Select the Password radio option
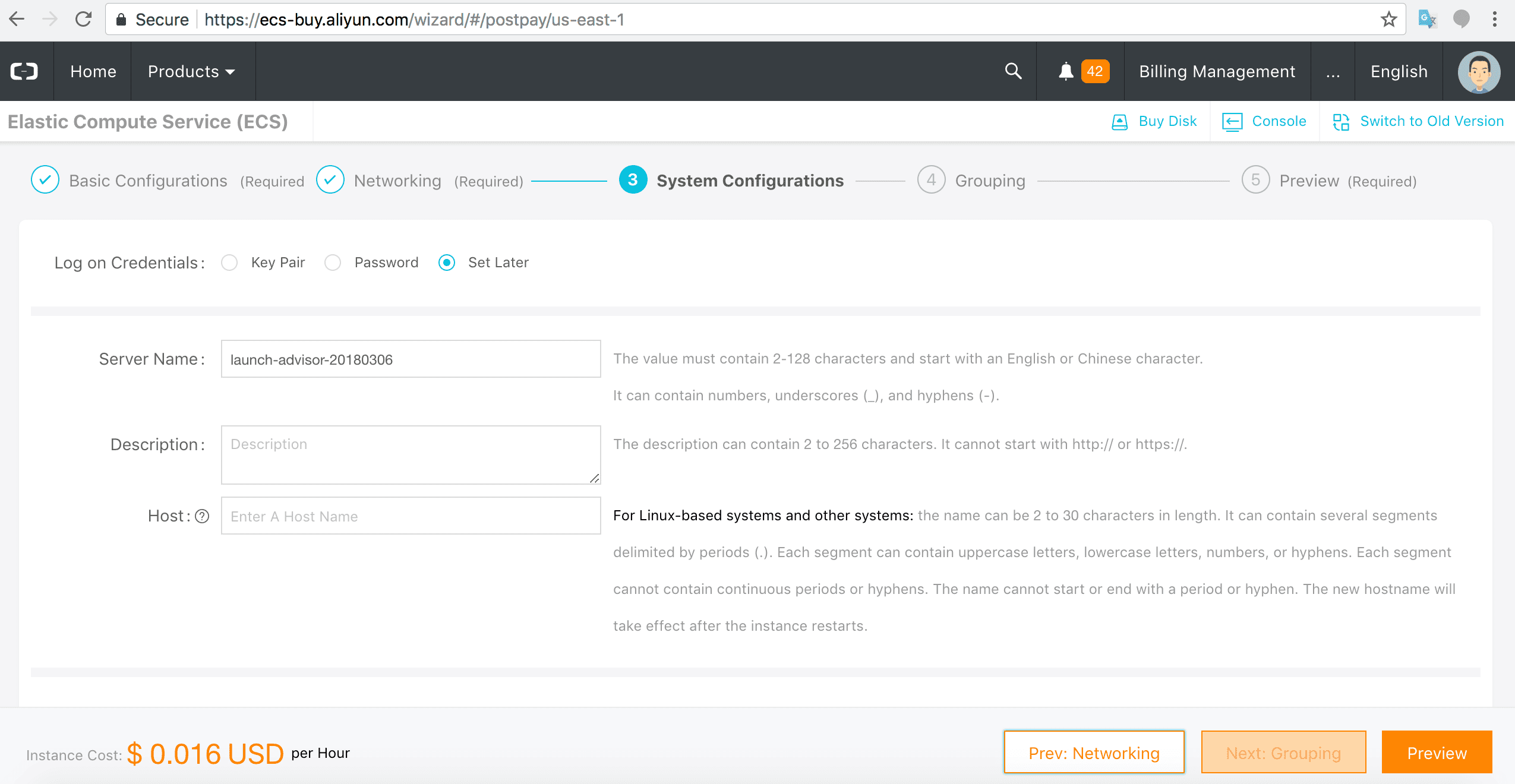The width and height of the screenshot is (1515, 784). pyautogui.click(x=333, y=263)
